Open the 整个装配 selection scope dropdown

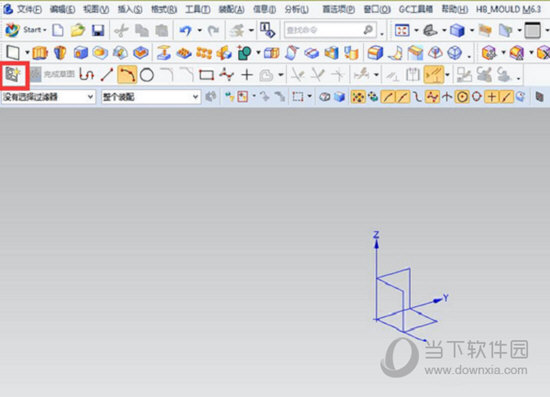[151, 96]
